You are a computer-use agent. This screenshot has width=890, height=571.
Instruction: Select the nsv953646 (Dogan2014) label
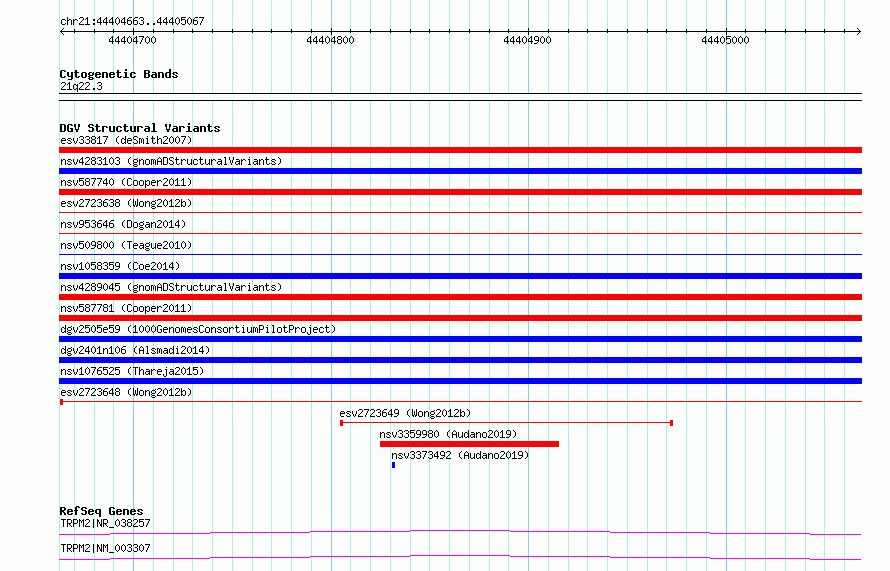(123, 224)
